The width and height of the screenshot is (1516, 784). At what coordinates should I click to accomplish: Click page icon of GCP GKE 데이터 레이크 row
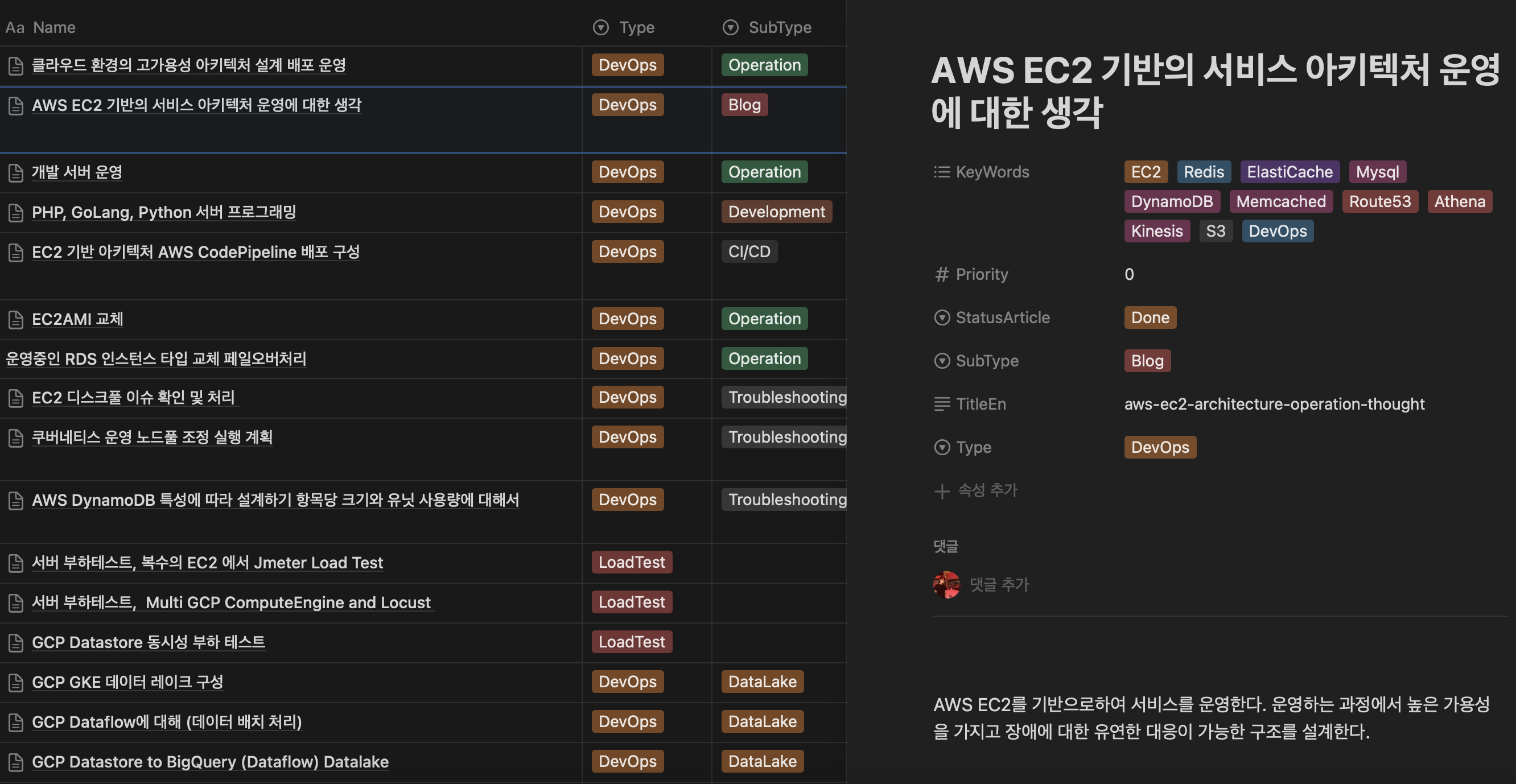16,683
